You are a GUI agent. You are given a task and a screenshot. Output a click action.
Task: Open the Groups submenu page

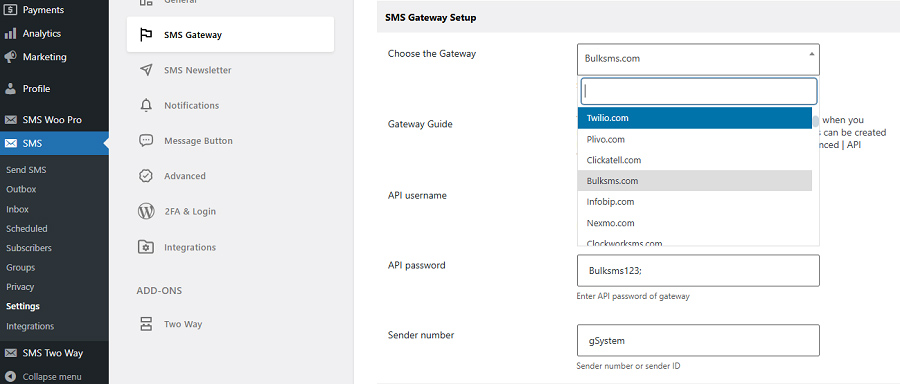pos(20,267)
